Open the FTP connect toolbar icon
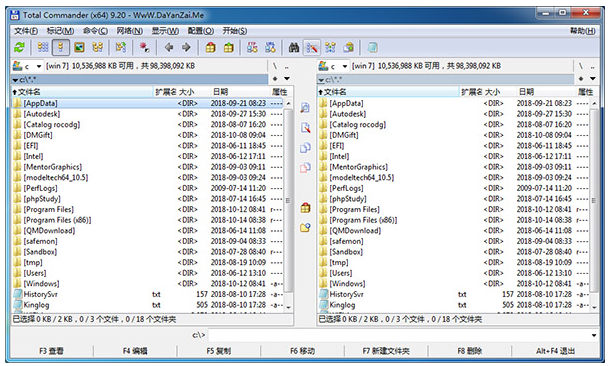The width and height of the screenshot is (614, 366). pos(252,48)
